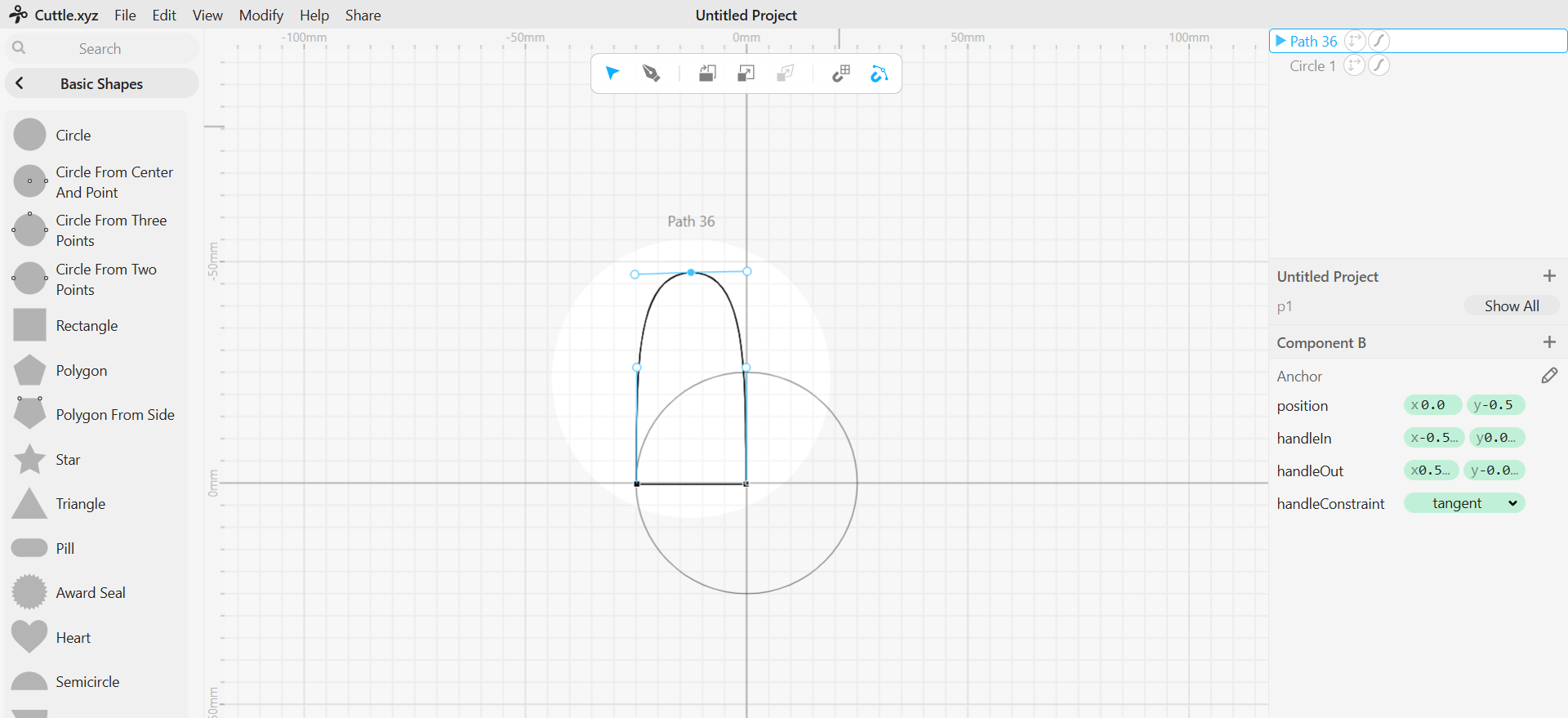1568x718 pixels.
Task: Click the Untitled Project title
Action: (x=746, y=15)
